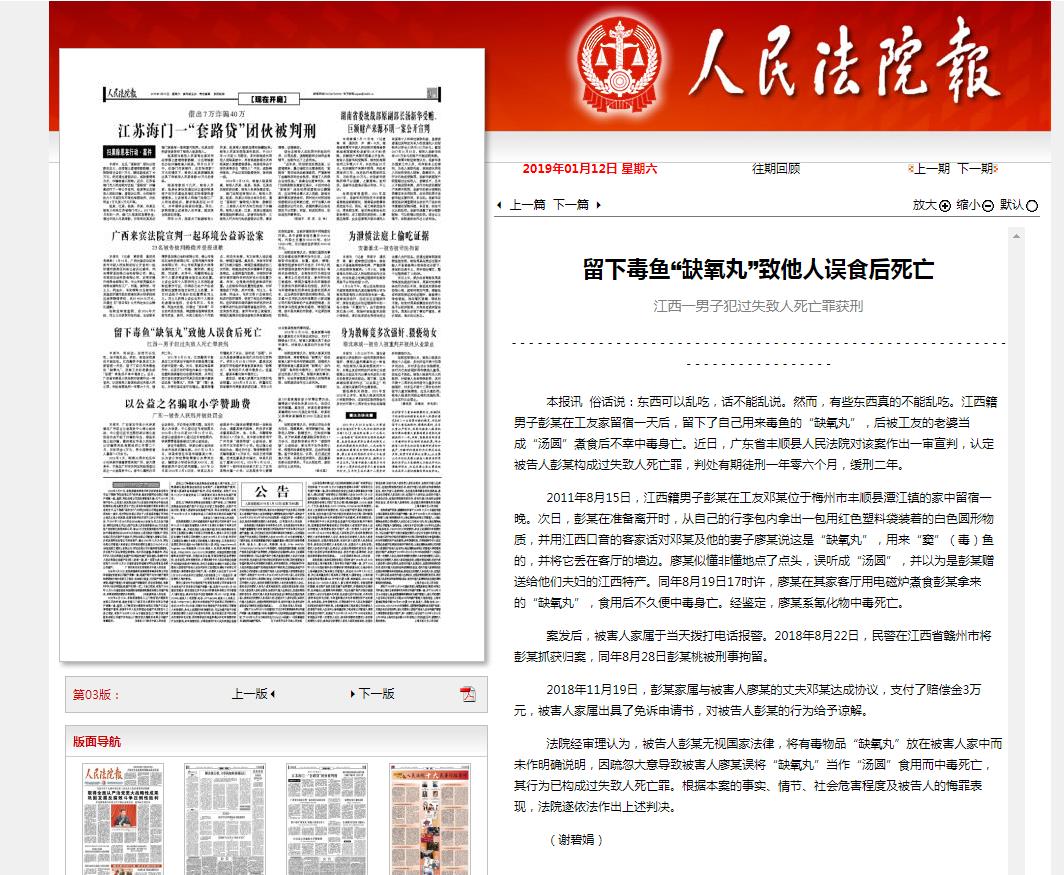This screenshot has width=1064, height=875.
Task: Select article 以公益之名骗取小学赞助费 on page image
Action: coord(188,404)
